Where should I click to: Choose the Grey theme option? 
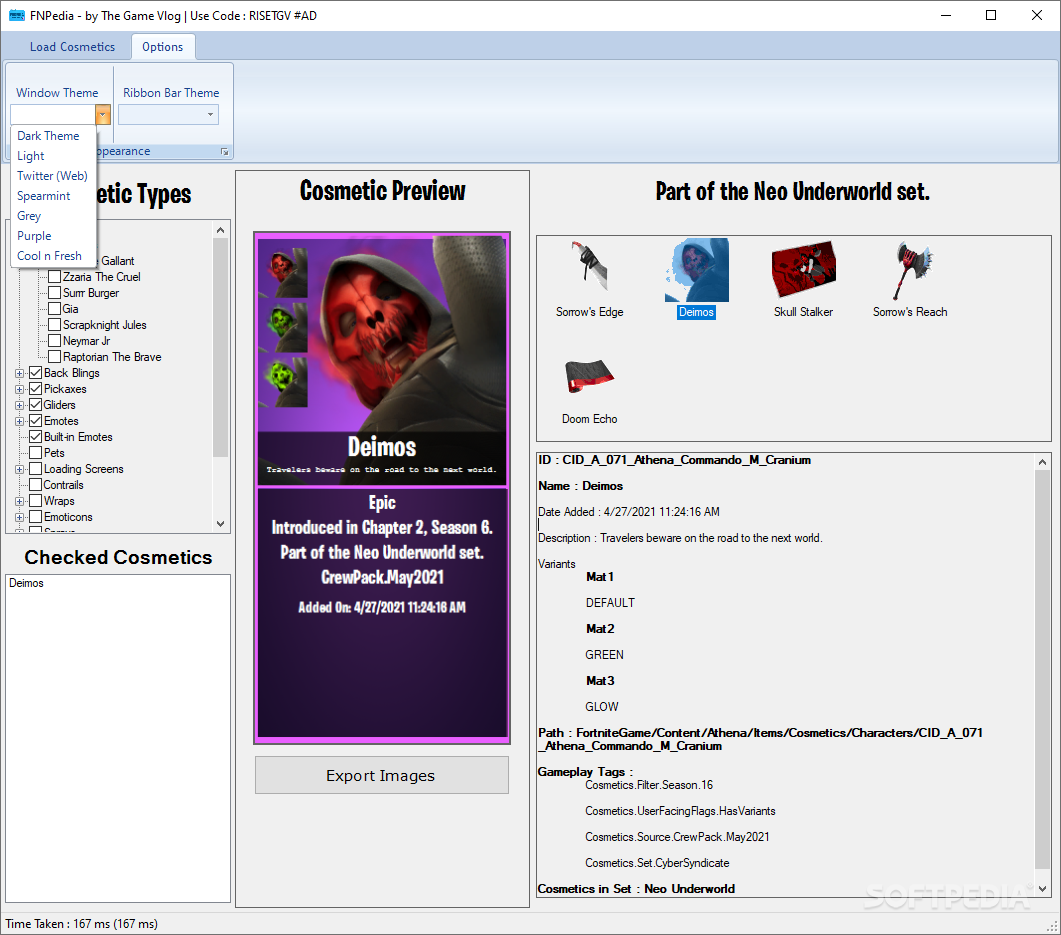click(x=53, y=216)
